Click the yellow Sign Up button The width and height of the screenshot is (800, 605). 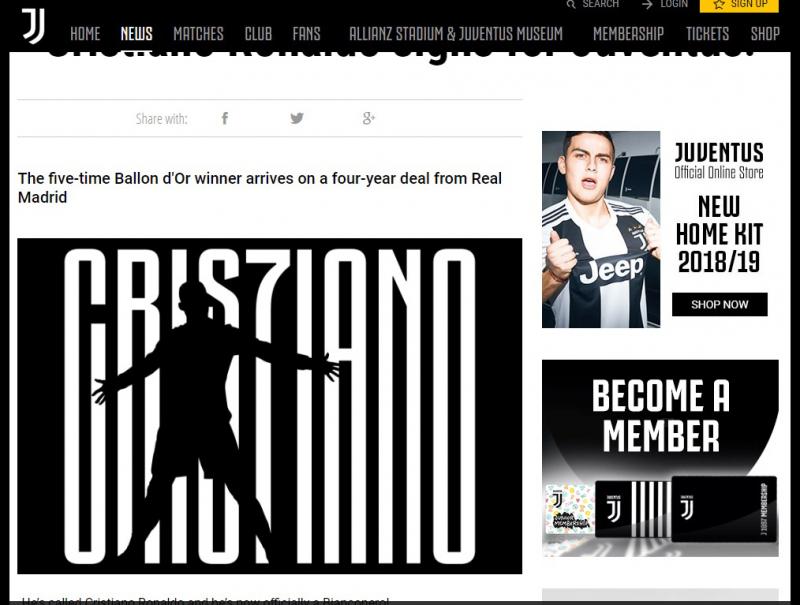pyautogui.click(x=739, y=5)
